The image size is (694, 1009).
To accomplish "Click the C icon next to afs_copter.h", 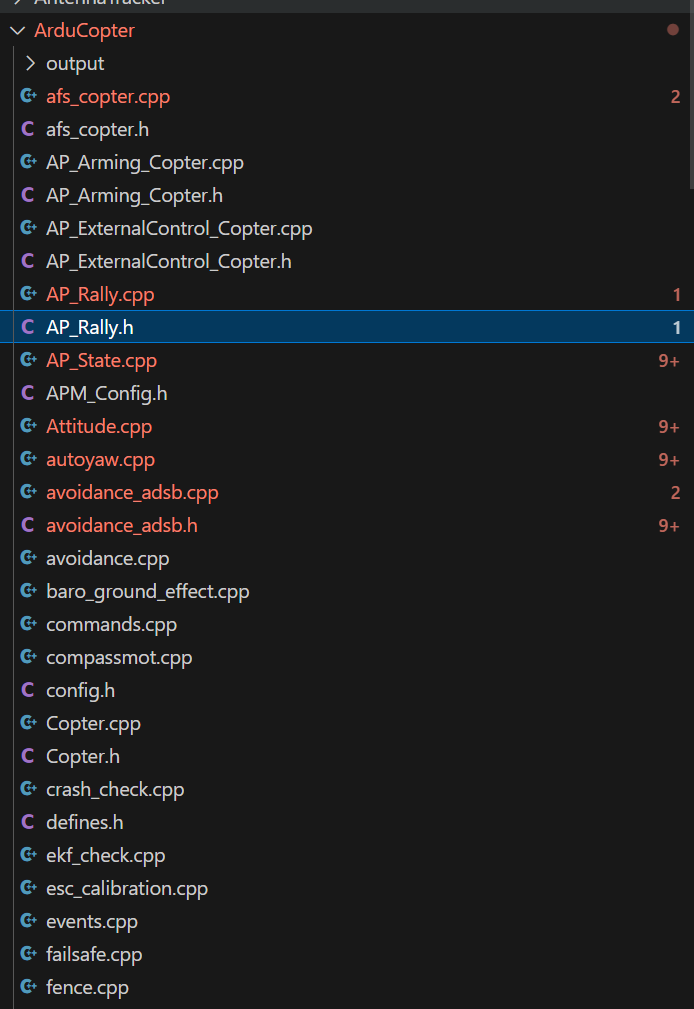I will click(x=27, y=129).
